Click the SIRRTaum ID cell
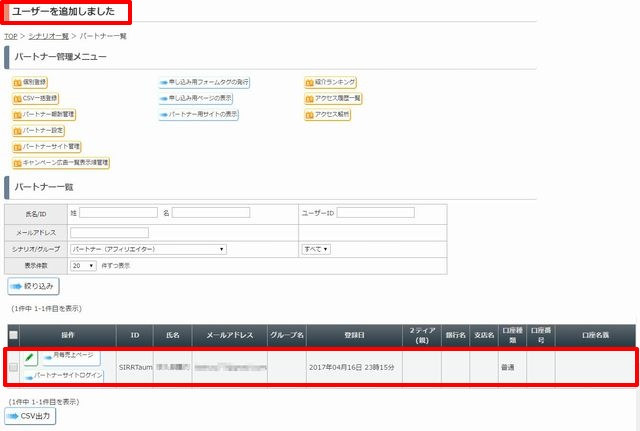Image resolution: width=640 pixels, height=431 pixels. point(136,367)
